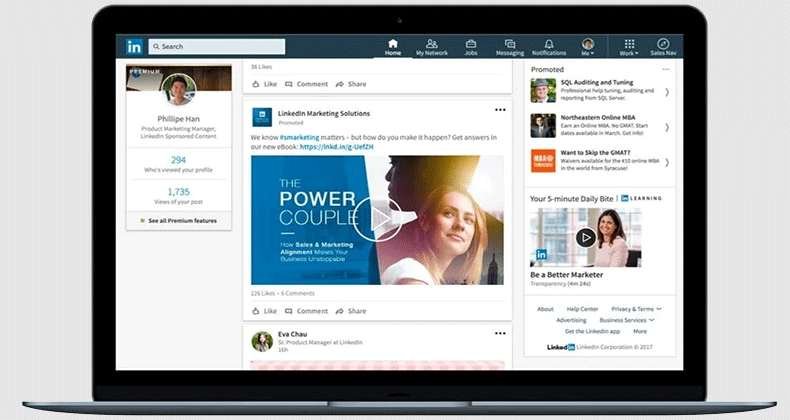Click the LinkedIn logo in the navbar
Screen dimensions: 790x420
[134, 46]
